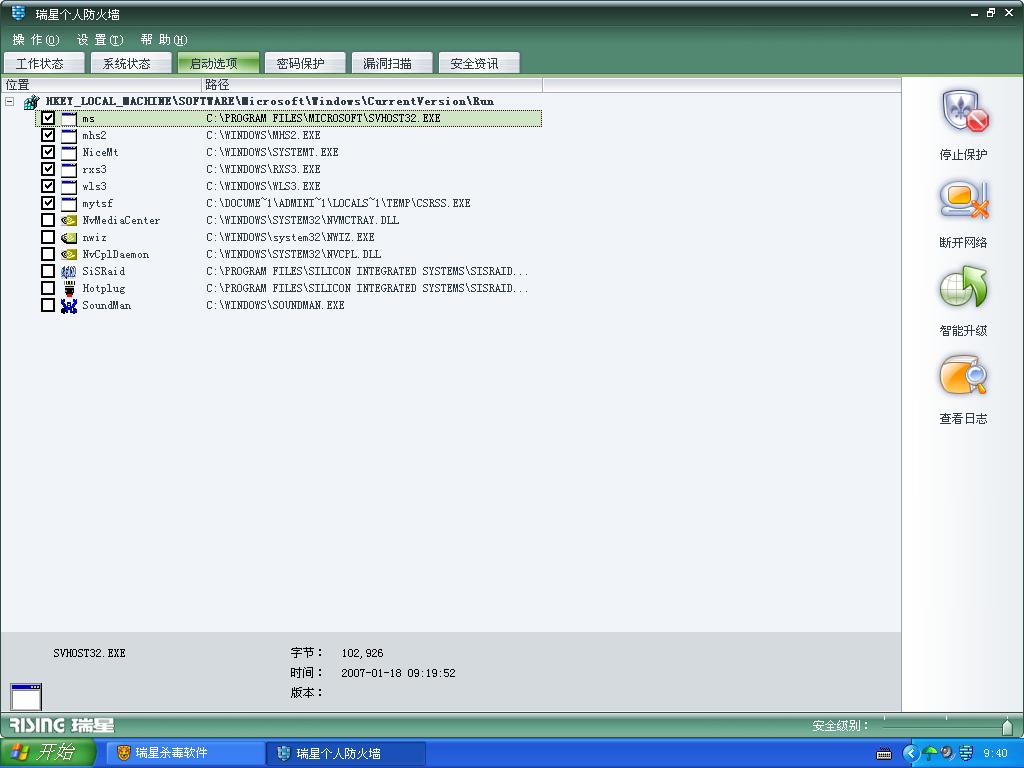The image size is (1024, 768).
Task: Click the window icon next to mhs2
Action: pos(69,136)
